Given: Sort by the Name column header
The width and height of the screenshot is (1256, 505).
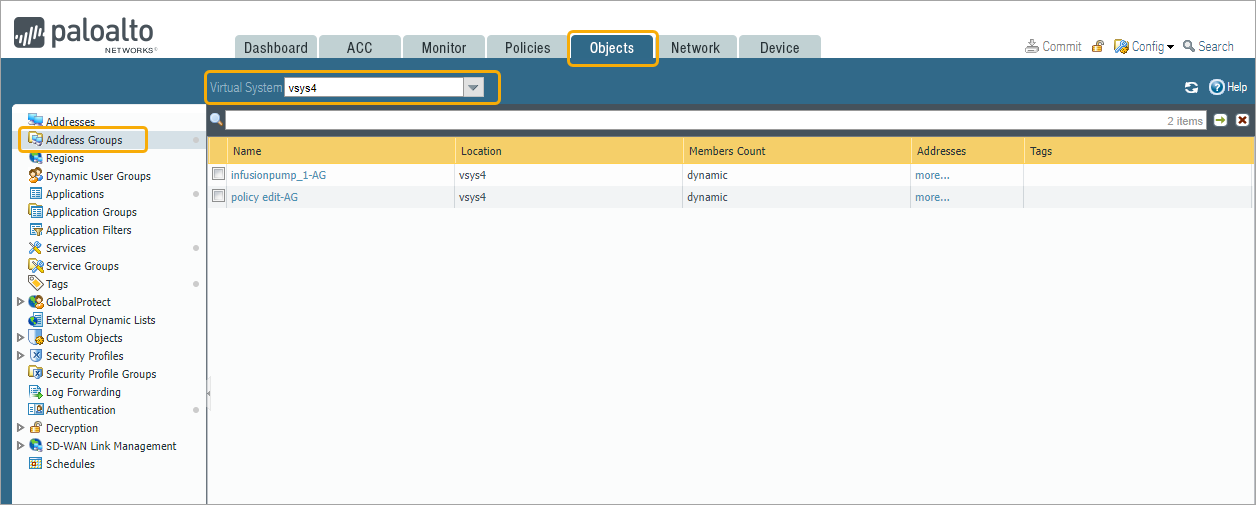Looking at the screenshot, I should coord(247,151).
